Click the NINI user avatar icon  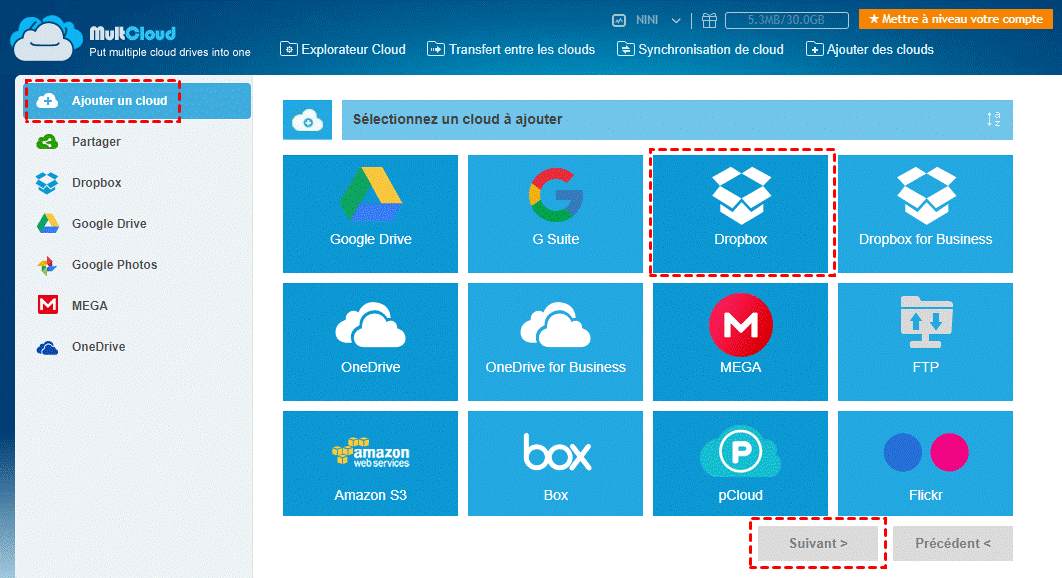point(619,20)
